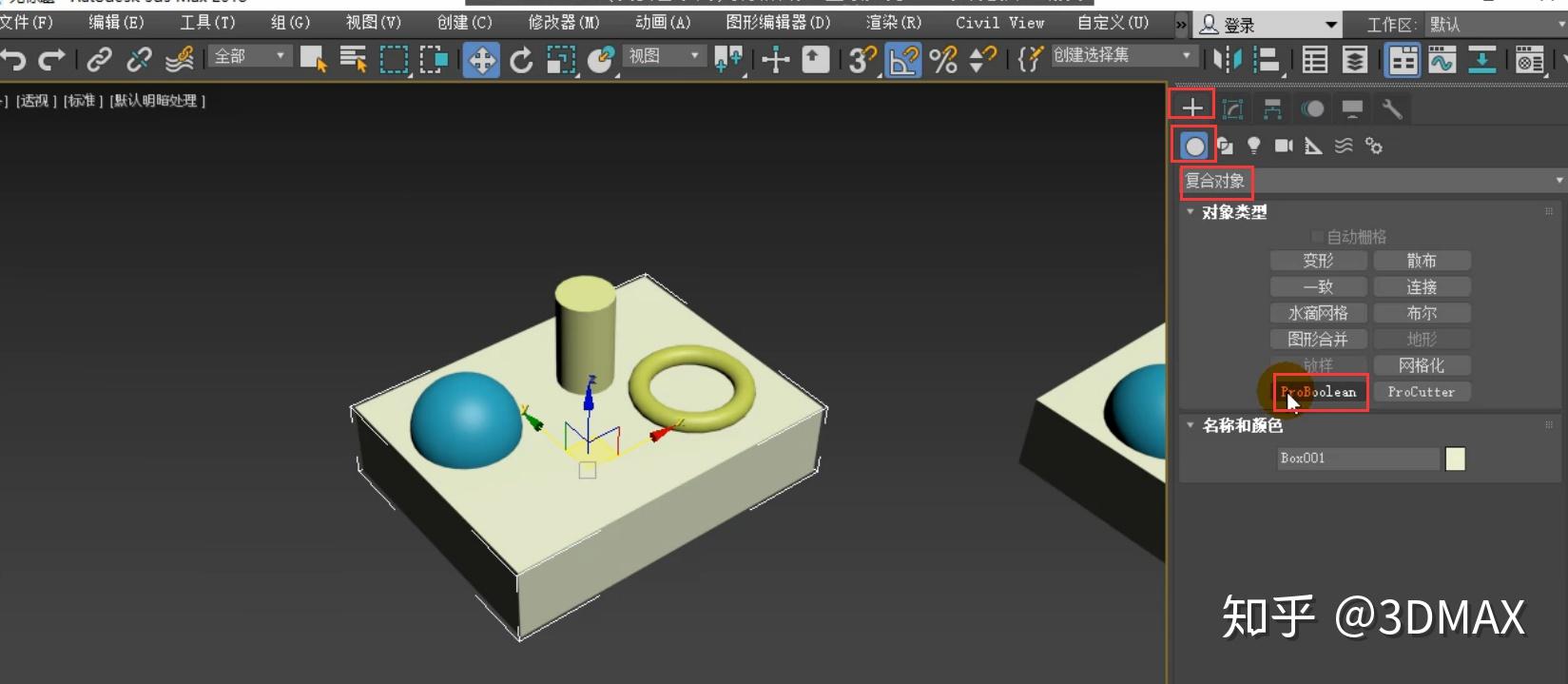
Task: Click the 布尔 compound object button
Action: [1422, 313]
